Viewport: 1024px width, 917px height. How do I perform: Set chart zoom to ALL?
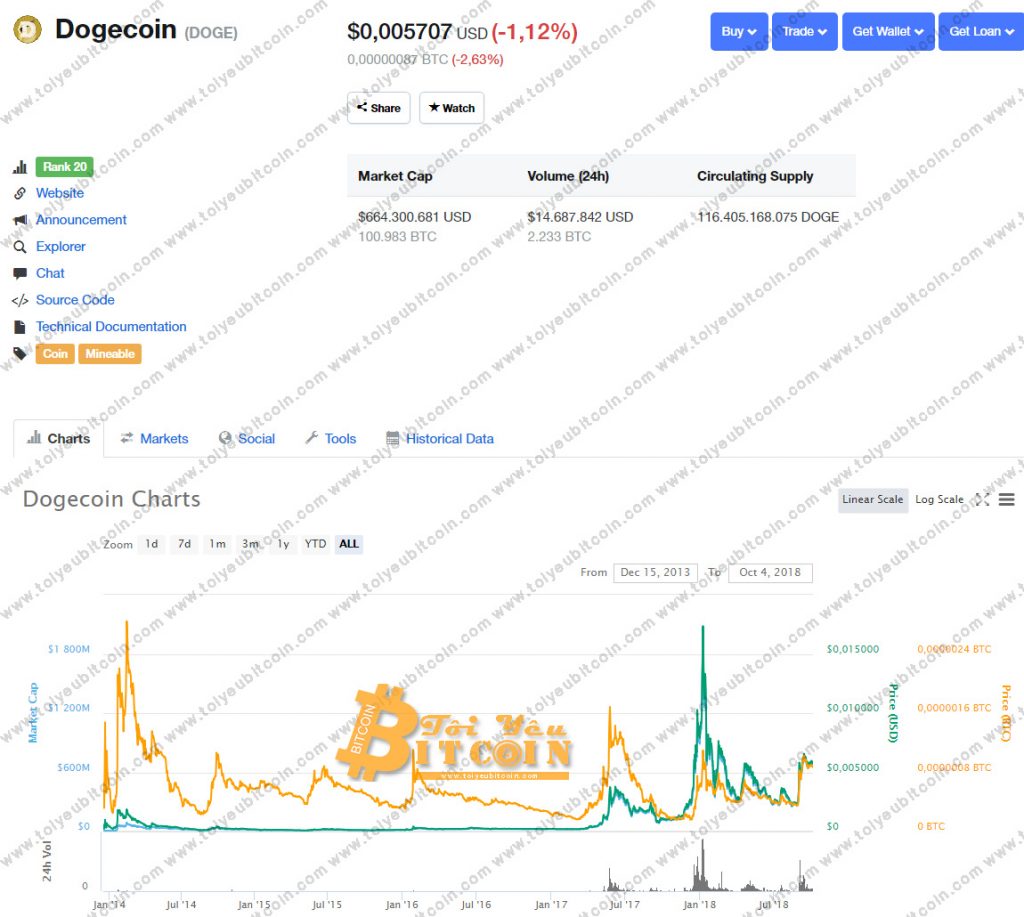349,544
